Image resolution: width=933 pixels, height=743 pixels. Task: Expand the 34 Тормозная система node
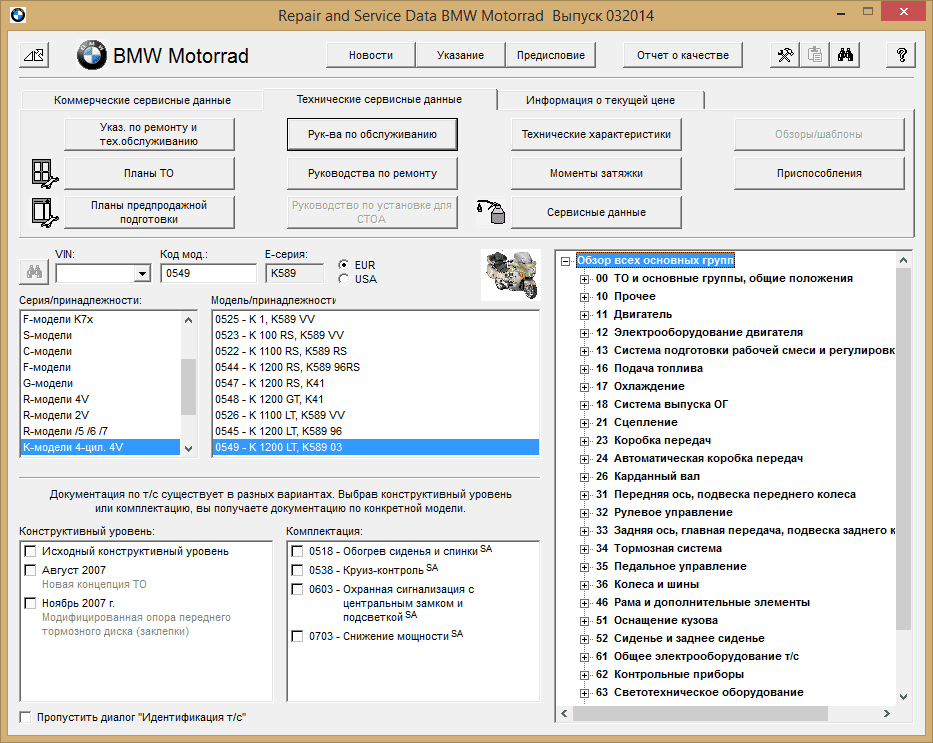585,548
